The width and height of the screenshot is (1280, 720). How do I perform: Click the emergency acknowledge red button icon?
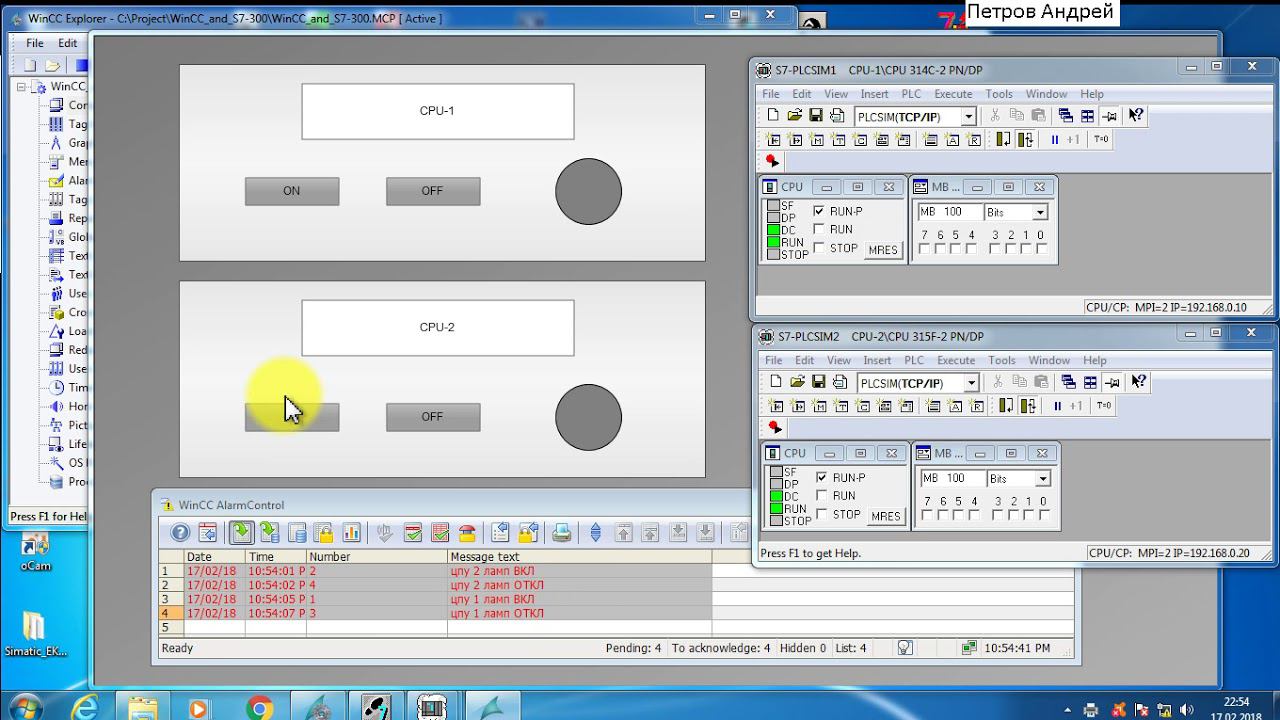[467, 533]
